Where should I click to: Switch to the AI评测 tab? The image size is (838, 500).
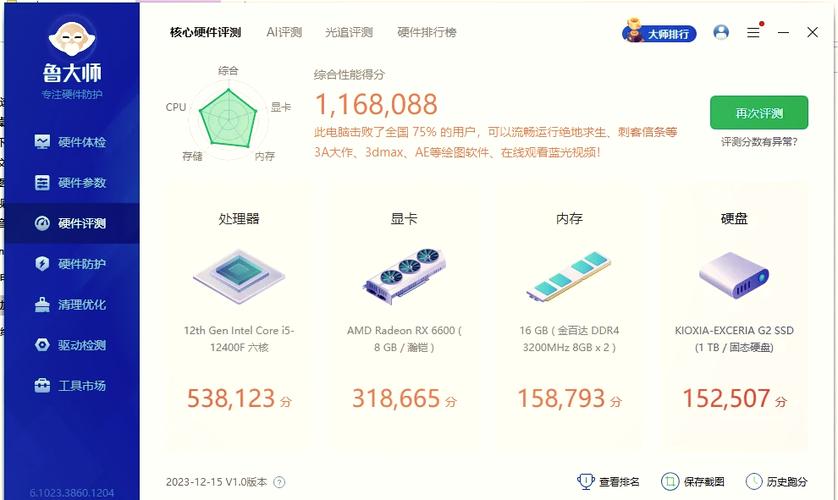(x=283, y=32)
